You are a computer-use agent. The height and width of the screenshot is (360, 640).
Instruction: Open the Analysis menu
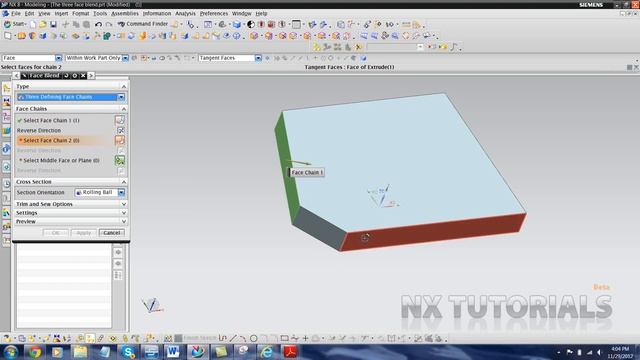point(185,13)
